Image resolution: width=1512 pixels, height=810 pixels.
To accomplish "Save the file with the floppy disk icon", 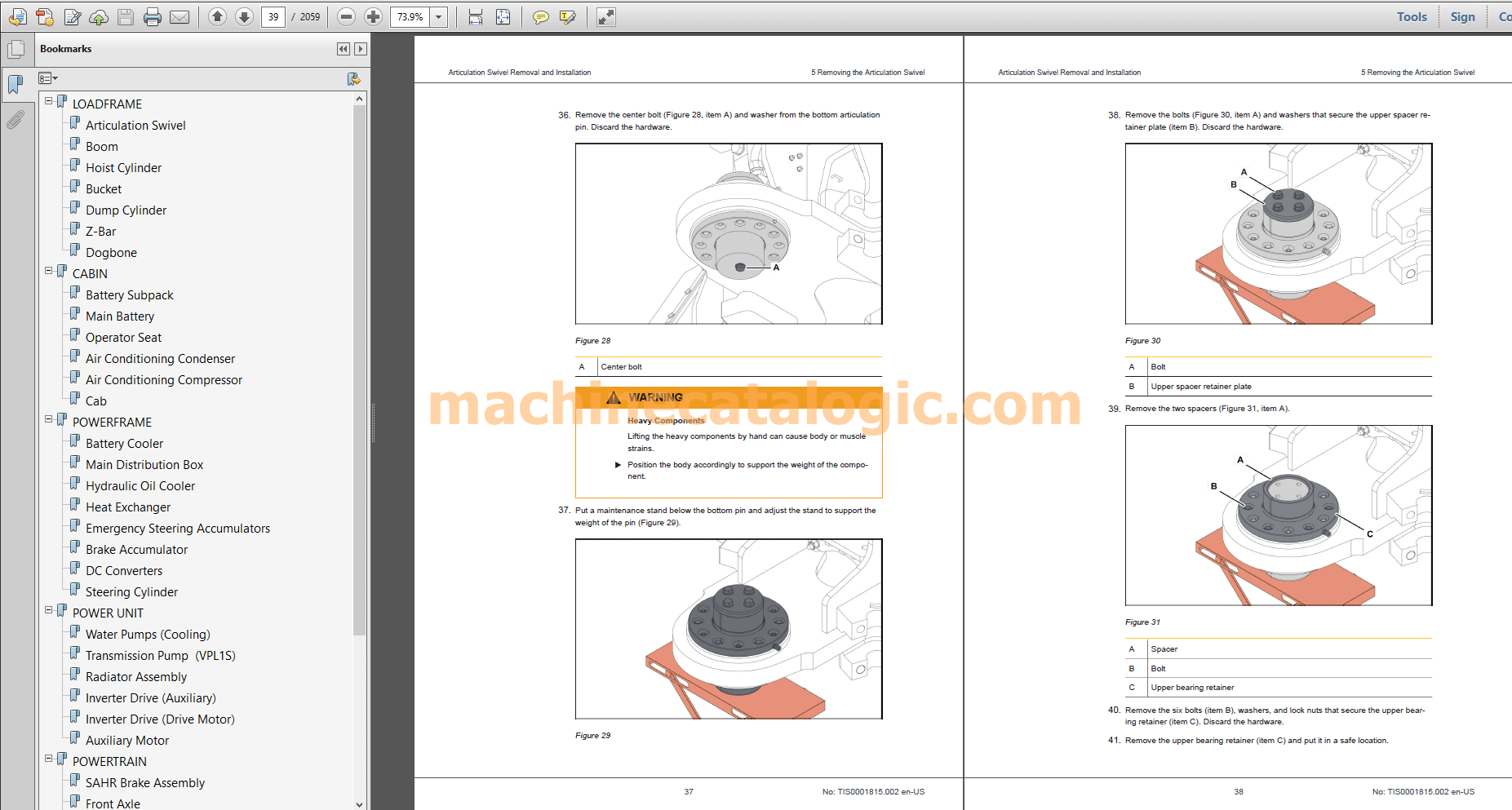I will click(x=126, y=16).
